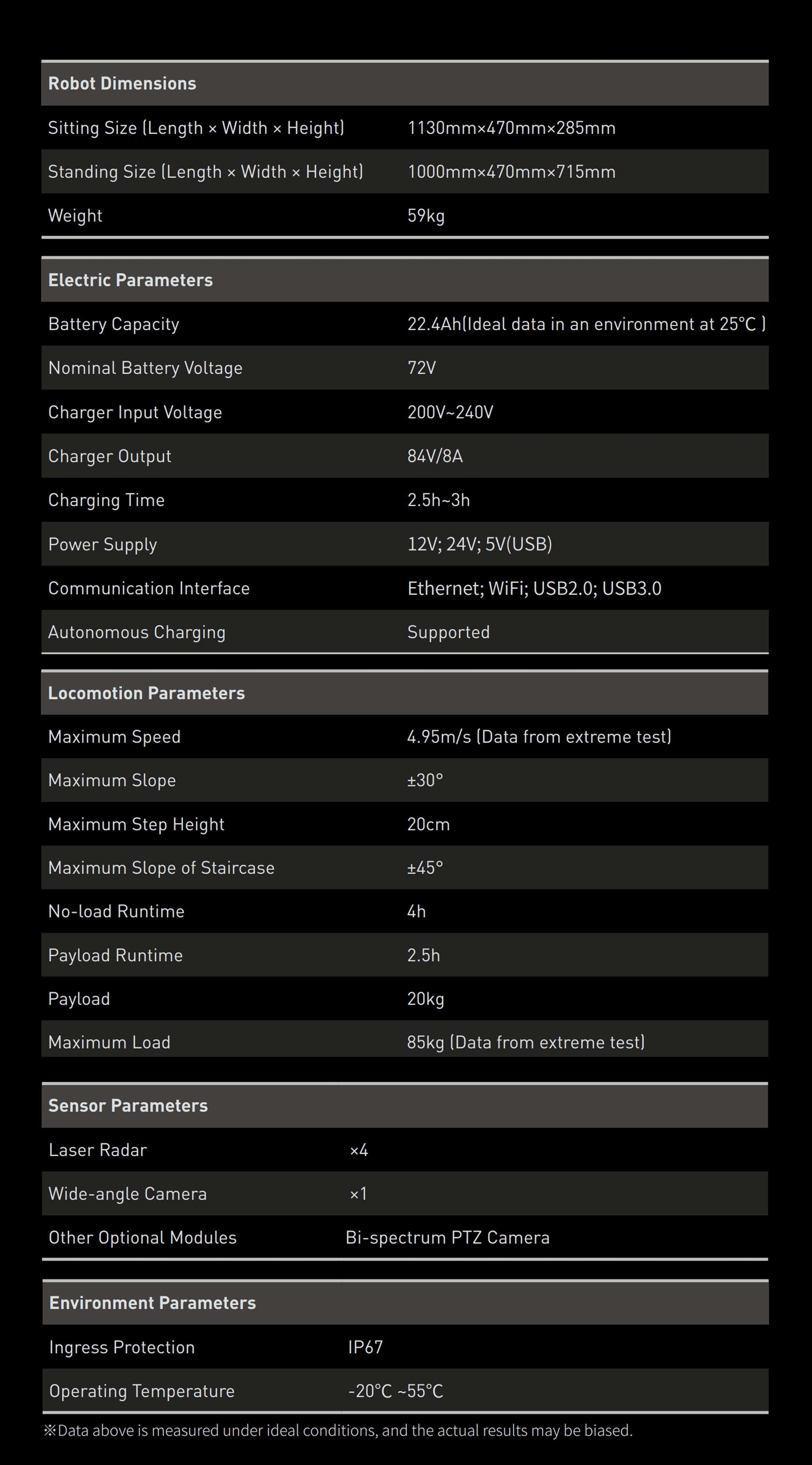Click the Electric Parameters section header
Viewport: 812px width, 1465px height.
131,280
